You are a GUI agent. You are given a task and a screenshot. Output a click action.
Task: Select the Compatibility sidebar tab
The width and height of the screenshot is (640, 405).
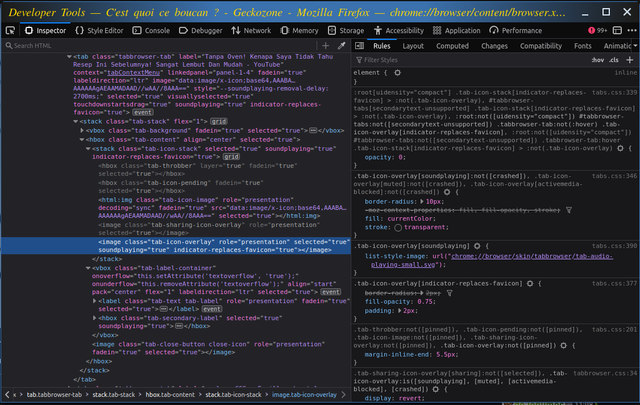coord(541,46)
